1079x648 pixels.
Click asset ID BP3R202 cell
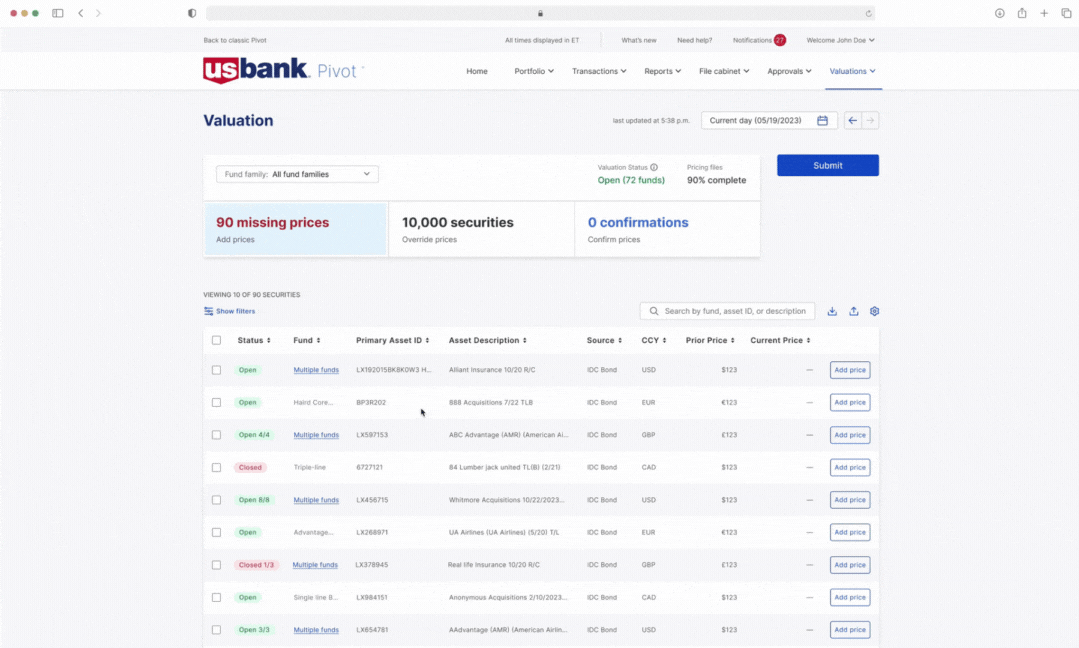click(x=371, y=402)
